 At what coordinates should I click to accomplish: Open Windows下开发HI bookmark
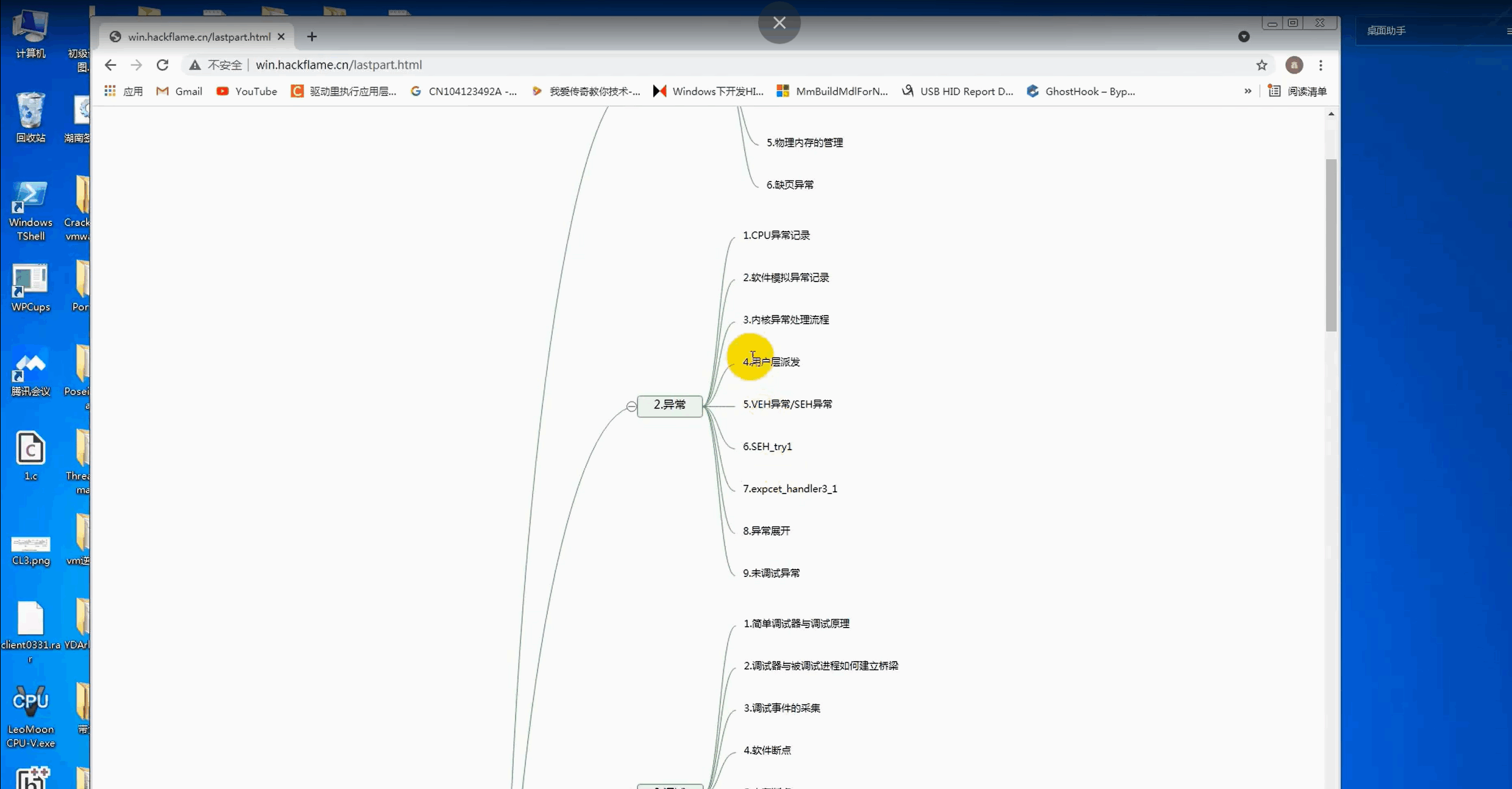point(717,91)
